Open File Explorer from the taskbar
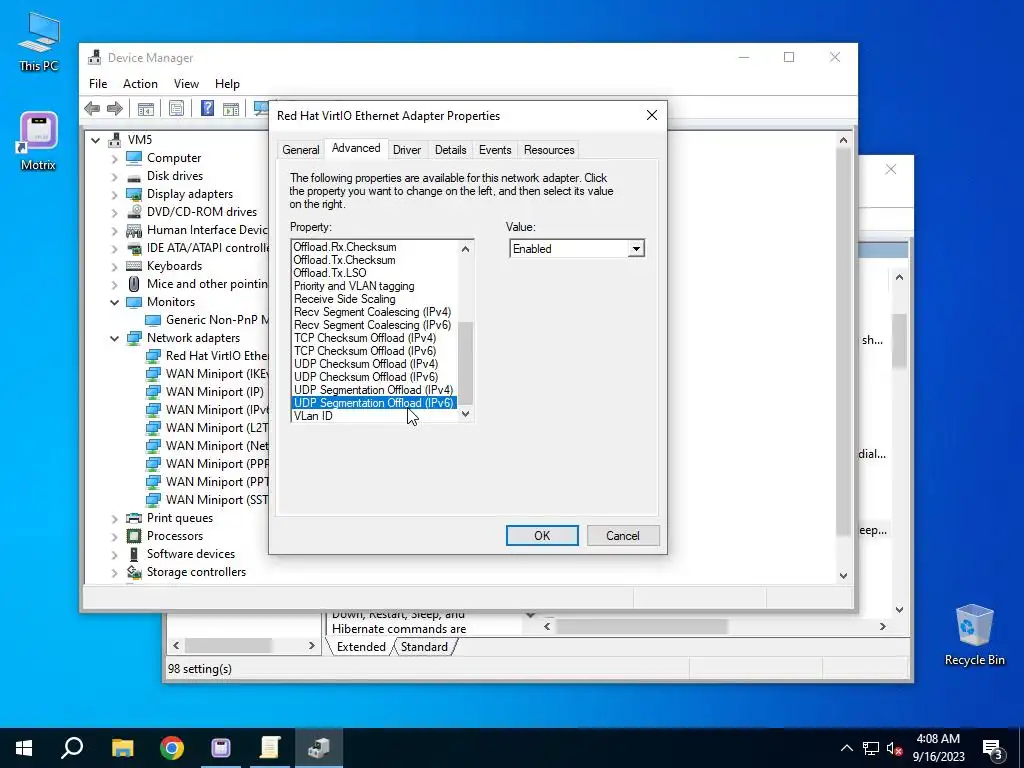The width and height of the screenshot is (1024, 768). tap(122, 748)
